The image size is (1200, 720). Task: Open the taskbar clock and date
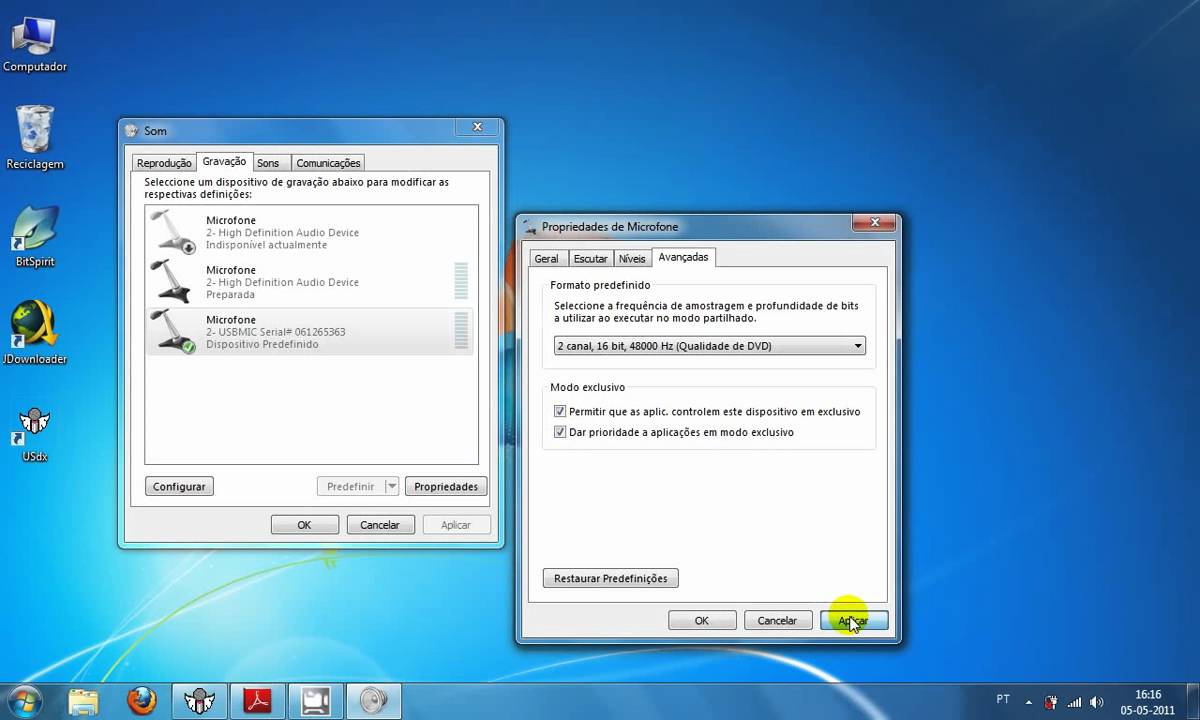pos(1148,702)
